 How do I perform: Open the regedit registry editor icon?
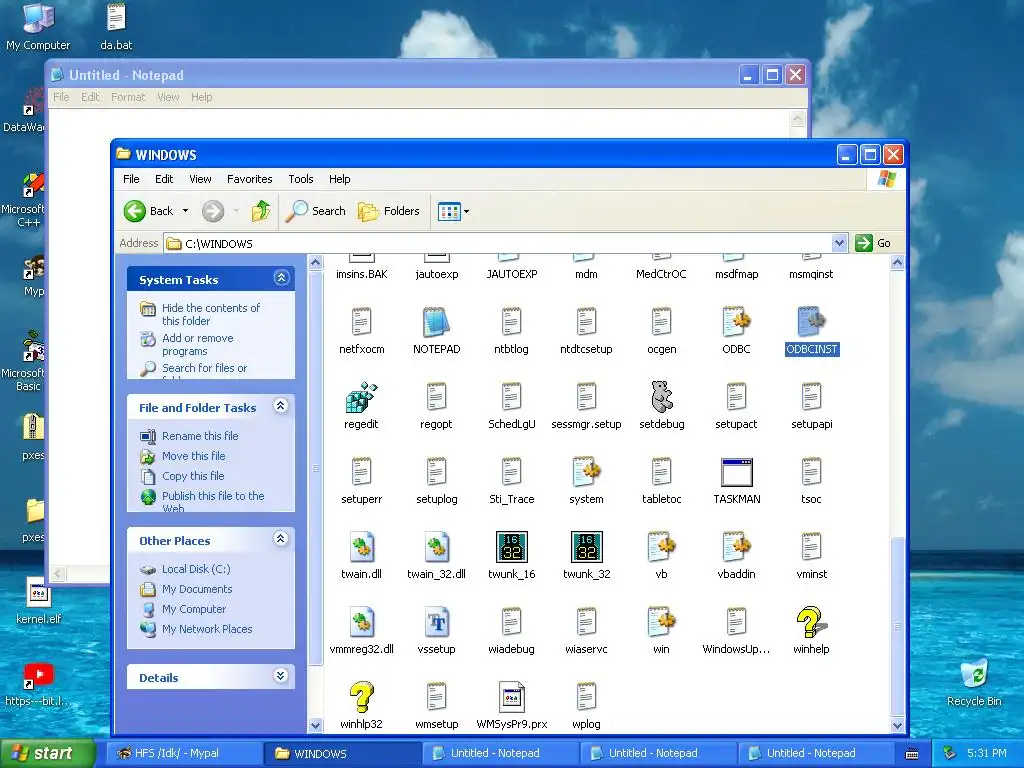[361, 397]
